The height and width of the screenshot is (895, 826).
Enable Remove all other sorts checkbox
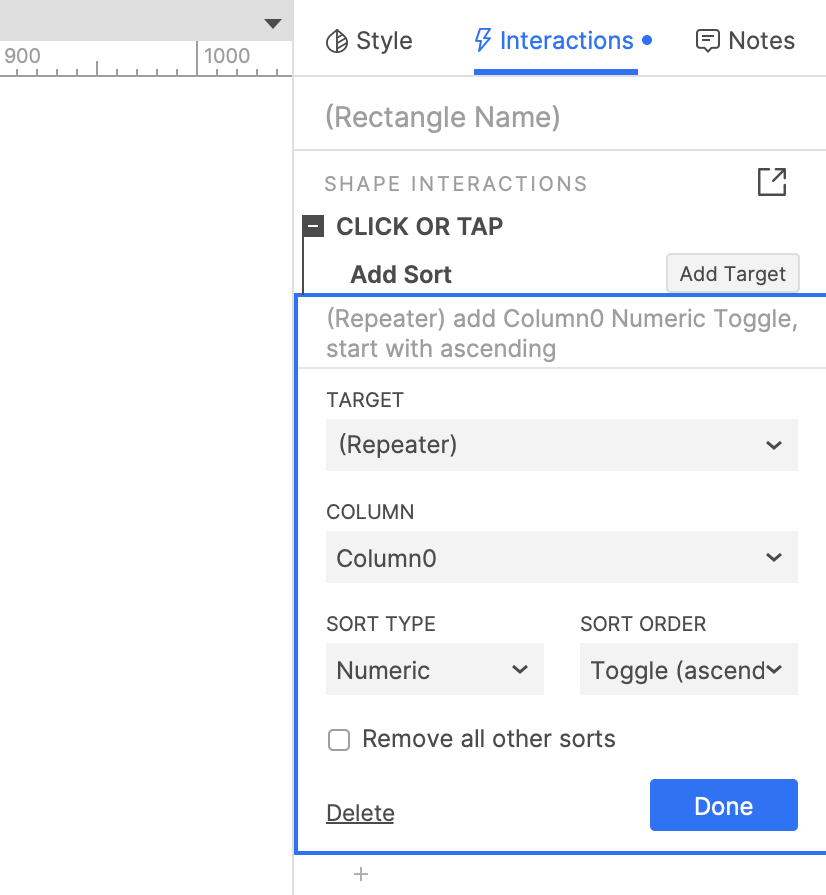tap(339, 740)
